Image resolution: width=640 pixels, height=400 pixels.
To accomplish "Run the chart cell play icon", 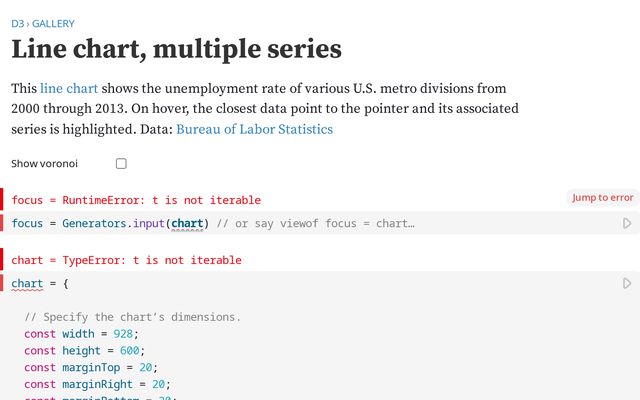I will (627, 284).
